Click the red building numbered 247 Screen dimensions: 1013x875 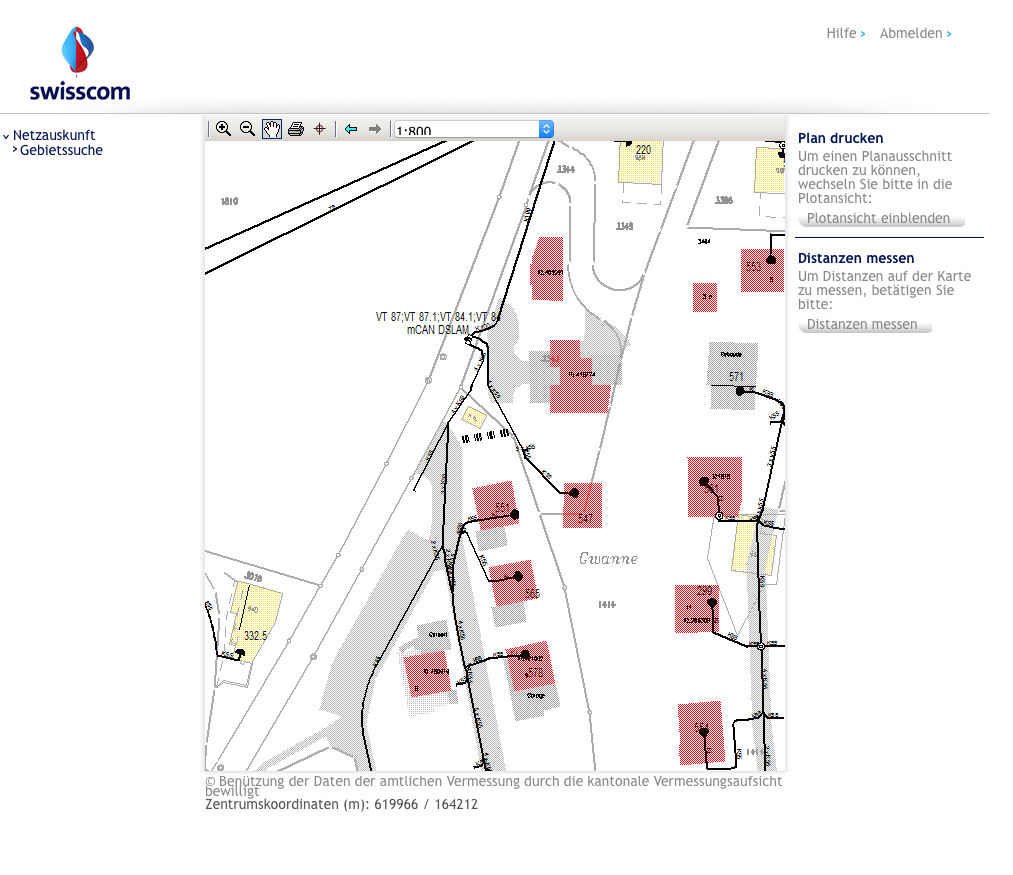pyautogui.click(x=583, y=506)
